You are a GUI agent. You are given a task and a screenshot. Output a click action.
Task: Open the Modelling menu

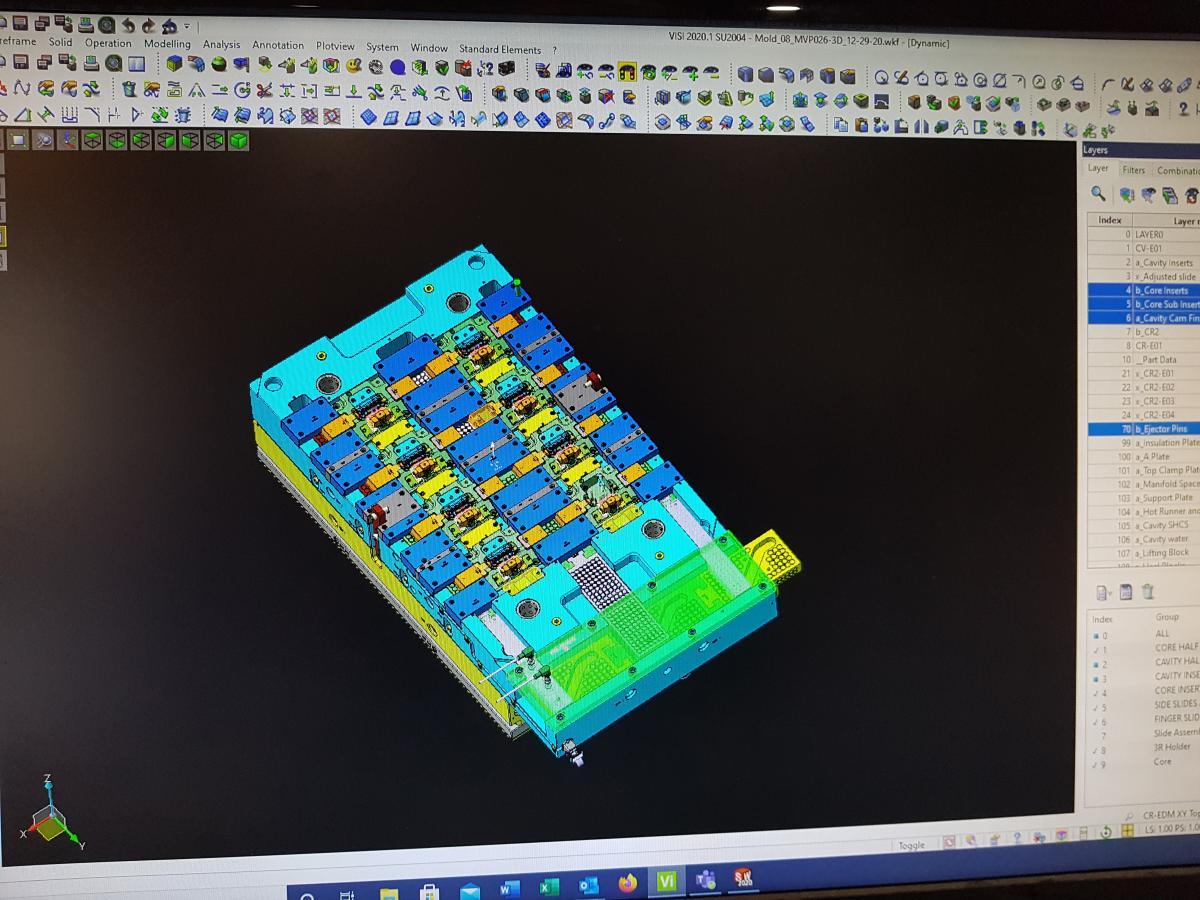tap(167, 44)
